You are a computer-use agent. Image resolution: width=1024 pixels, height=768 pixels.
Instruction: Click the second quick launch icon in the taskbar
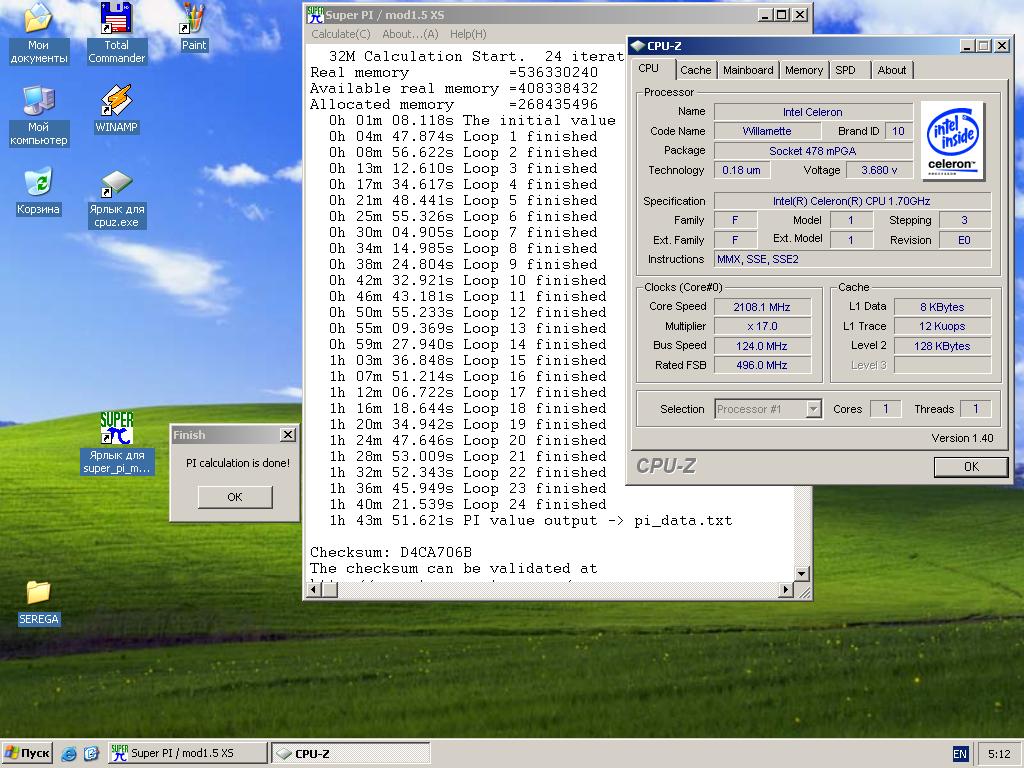[91, 754]
